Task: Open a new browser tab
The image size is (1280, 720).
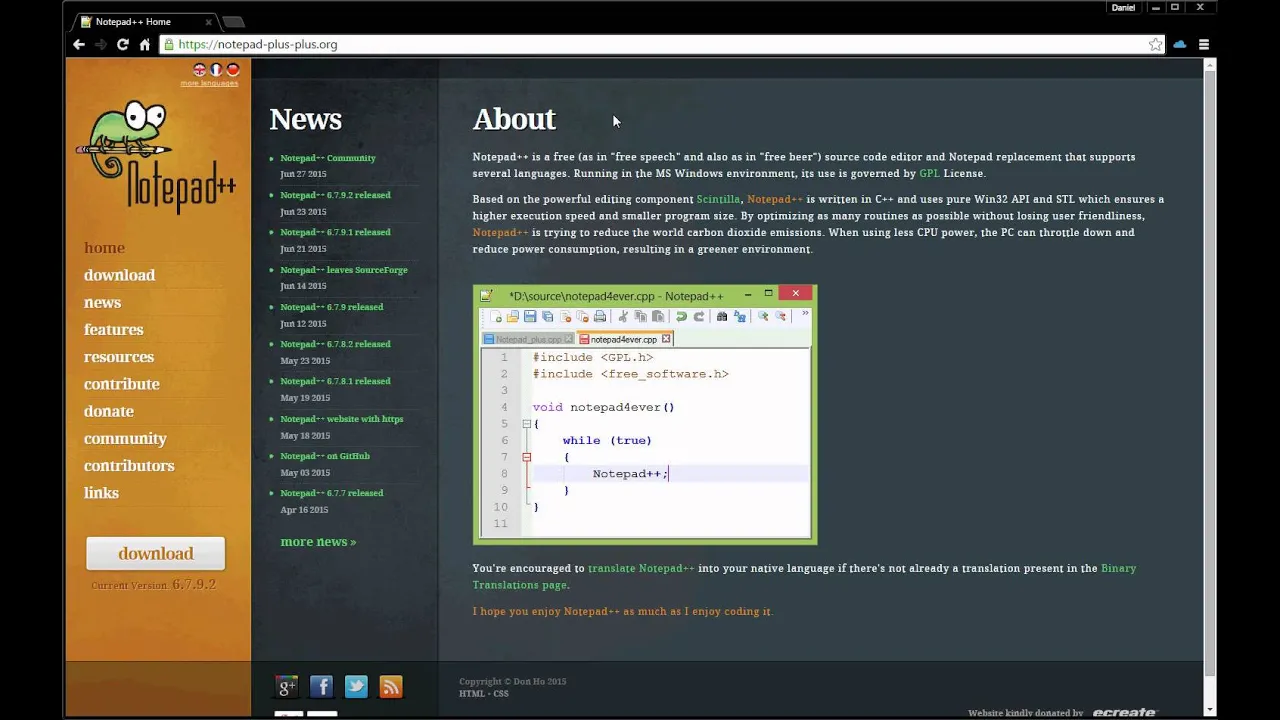Action: click(233, 21)
